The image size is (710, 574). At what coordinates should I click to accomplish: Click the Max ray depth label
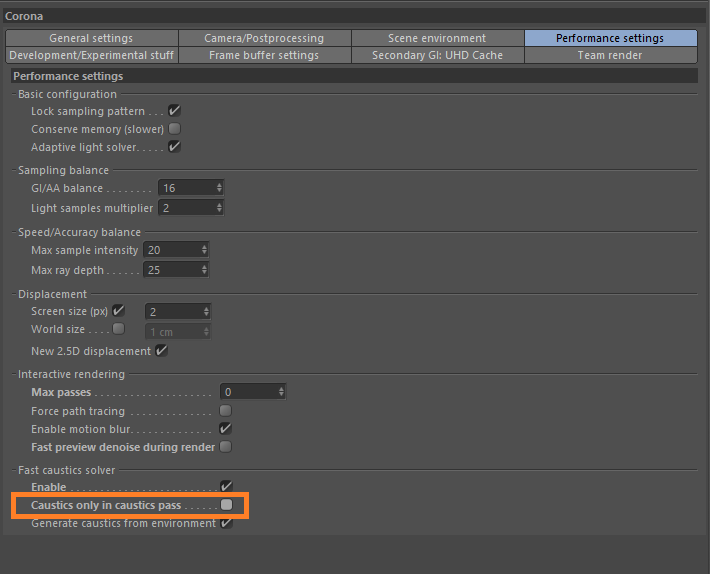click(67, 270)
